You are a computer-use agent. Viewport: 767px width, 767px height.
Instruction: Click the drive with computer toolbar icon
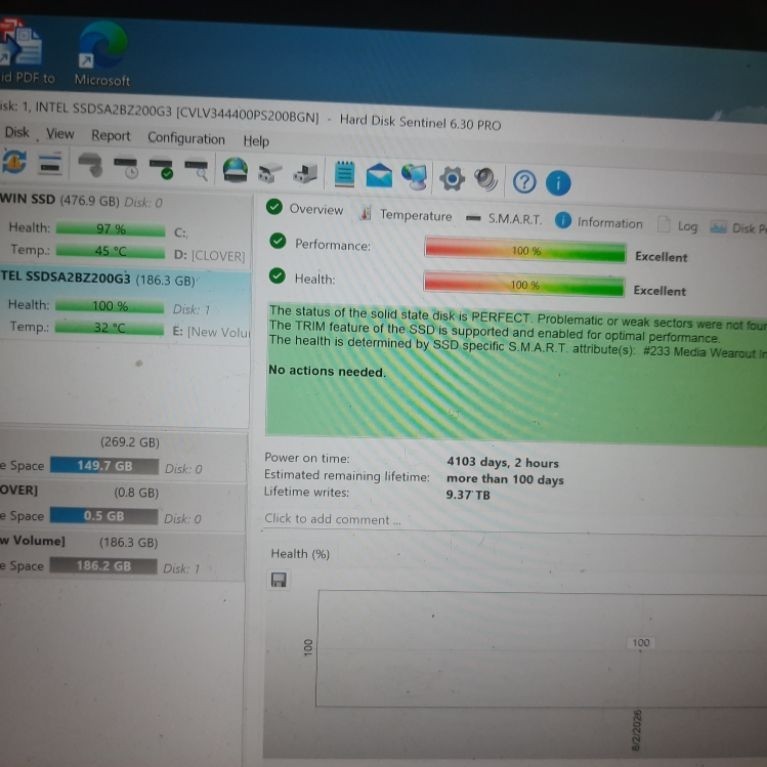click(305, 174)
